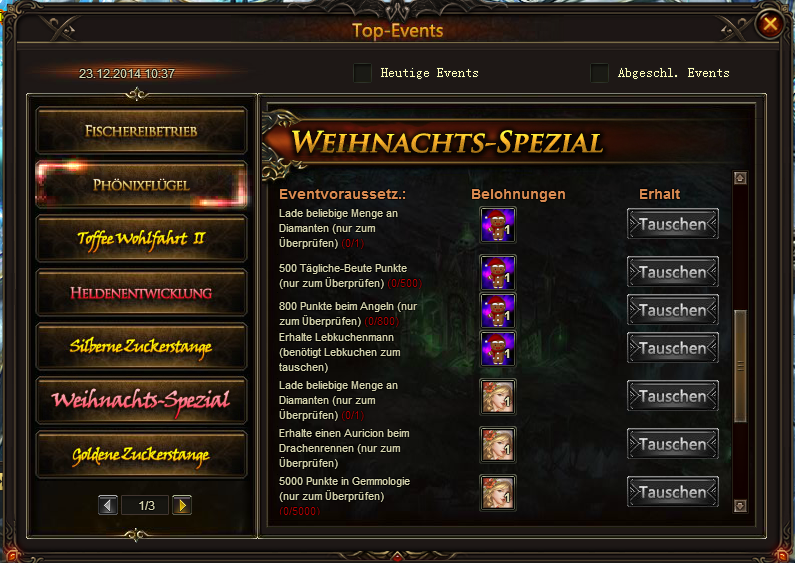Image resolution: width=795 pixels, height=563 pixels.
Task: Open the Fischereibetrieb event tab
Action: [x=141, y=131]
